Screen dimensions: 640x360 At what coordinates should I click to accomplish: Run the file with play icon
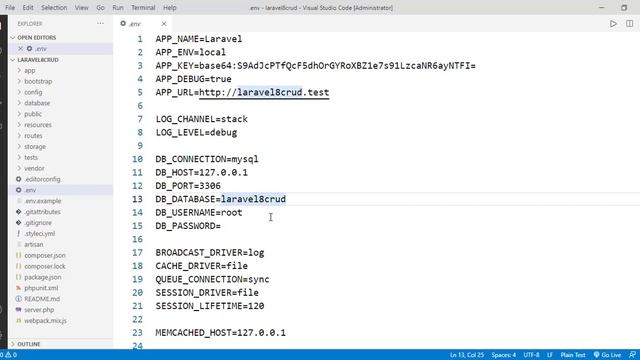click(x=613, y=24)
